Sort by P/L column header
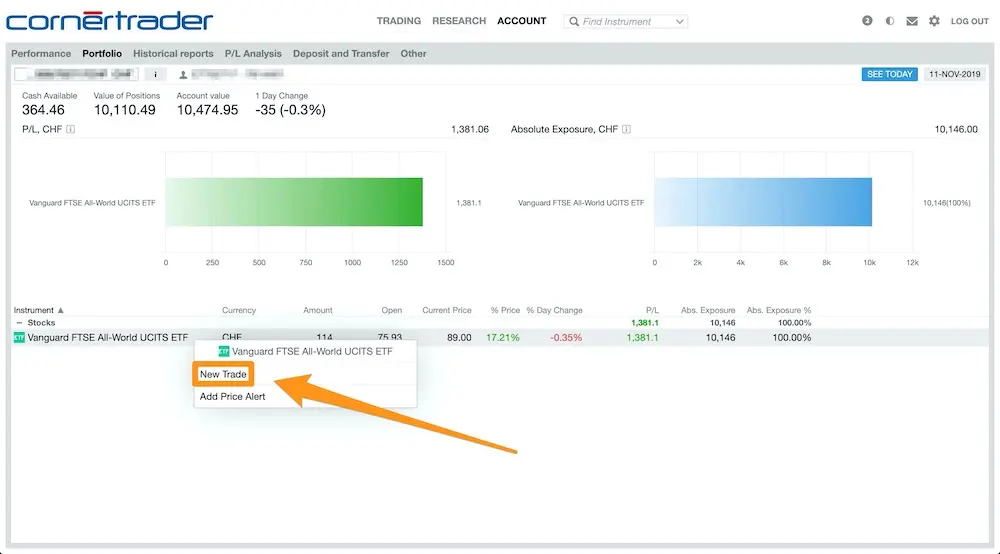 point(652,310)
